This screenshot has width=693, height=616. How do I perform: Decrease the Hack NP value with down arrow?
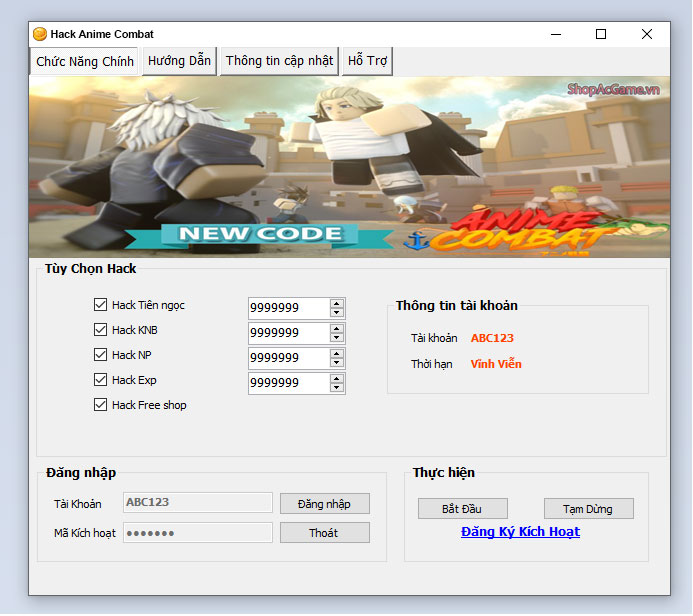337,363
